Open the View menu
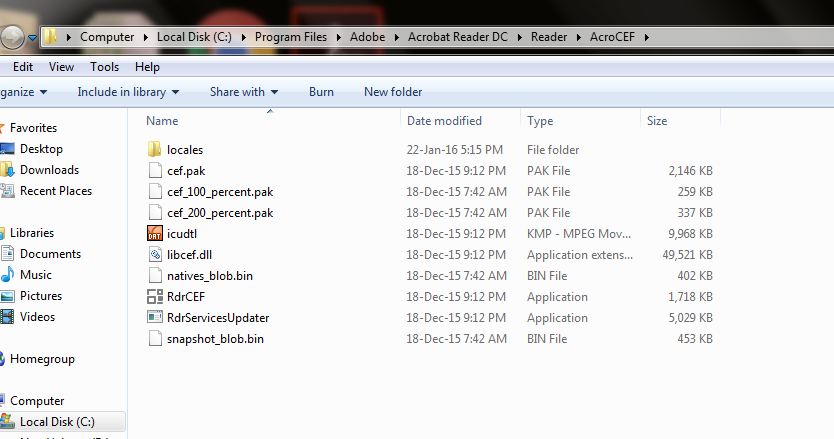Screen dimensions: 834x439 coord(61,67)
